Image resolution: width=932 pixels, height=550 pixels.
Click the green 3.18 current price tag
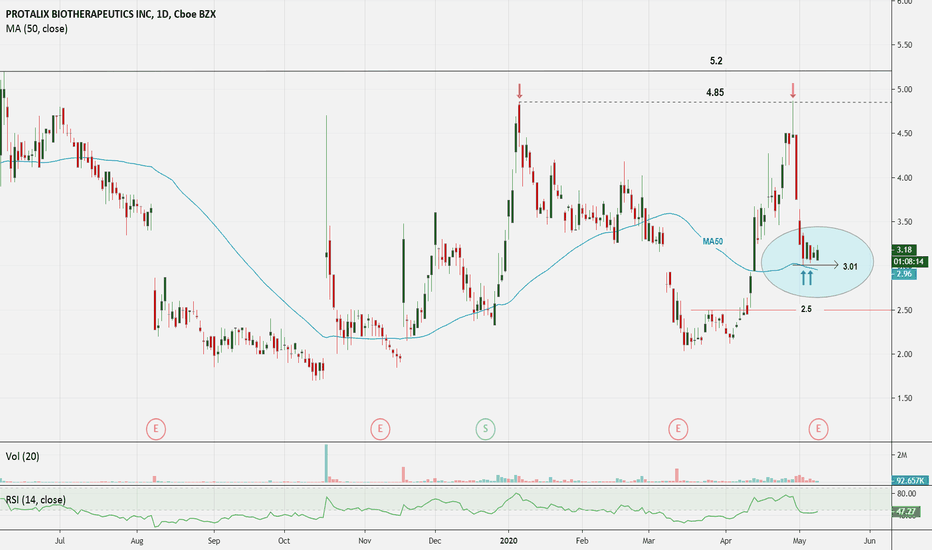(904, 250)
